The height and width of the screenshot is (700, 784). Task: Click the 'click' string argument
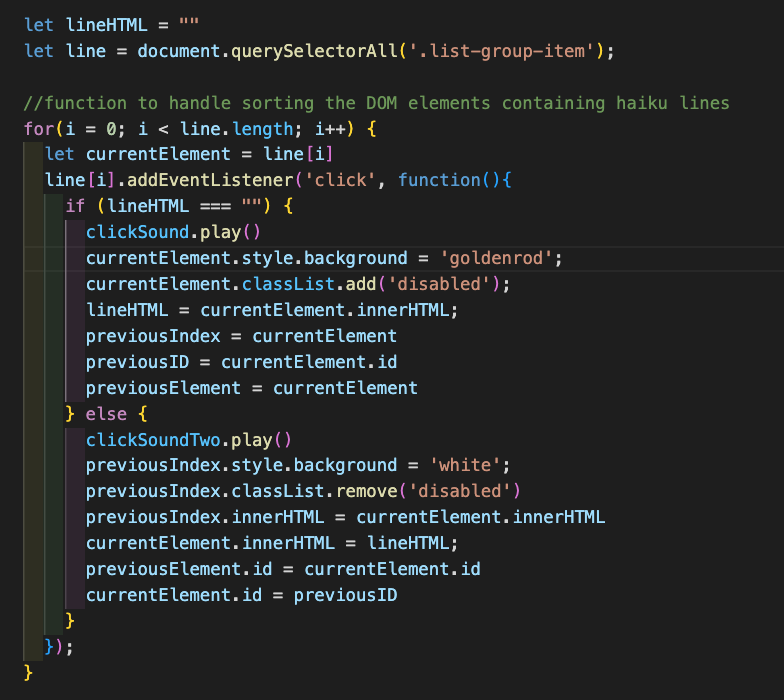[x=340, y=180]
